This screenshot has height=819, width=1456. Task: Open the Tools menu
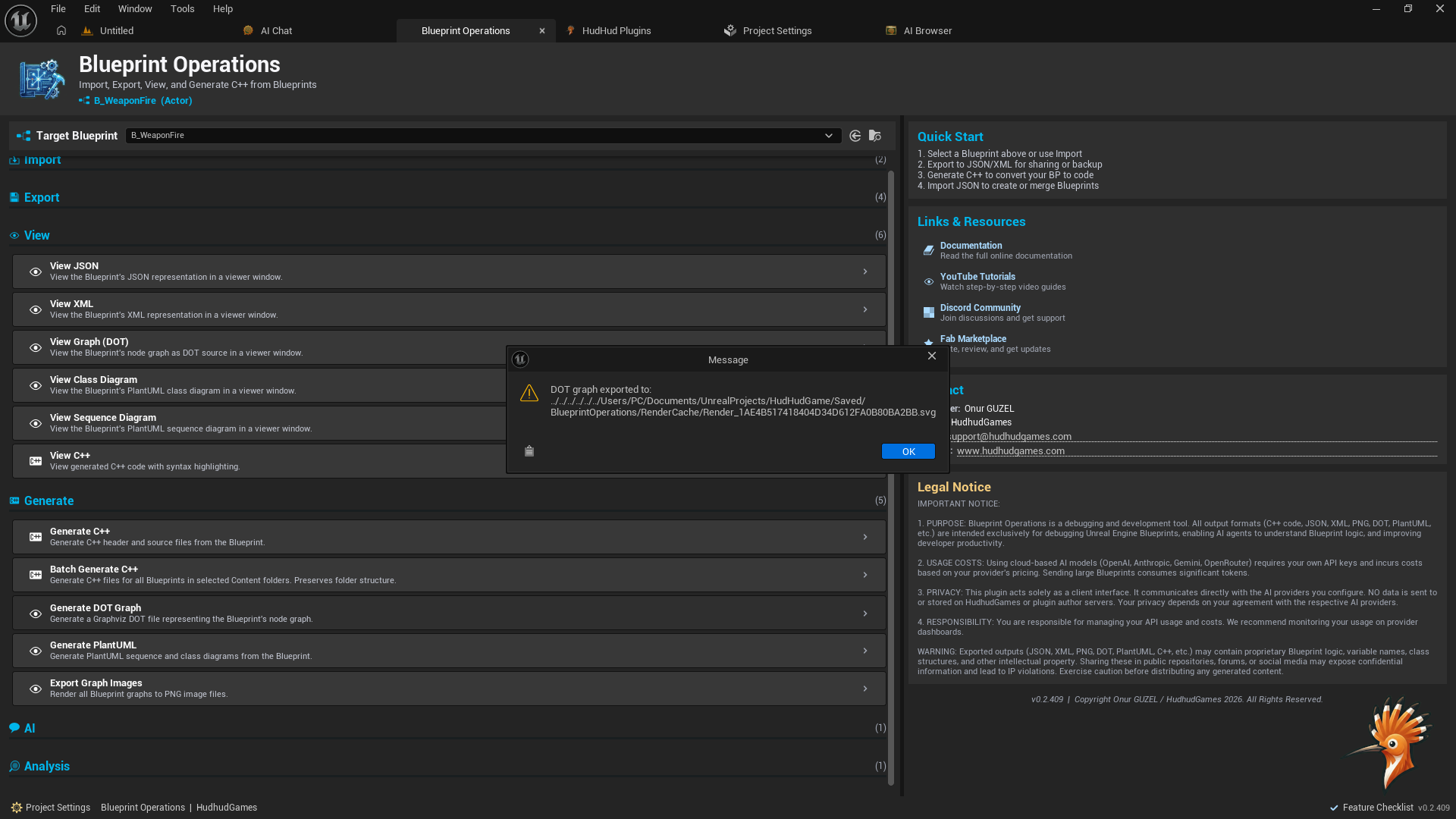point(182,9)
